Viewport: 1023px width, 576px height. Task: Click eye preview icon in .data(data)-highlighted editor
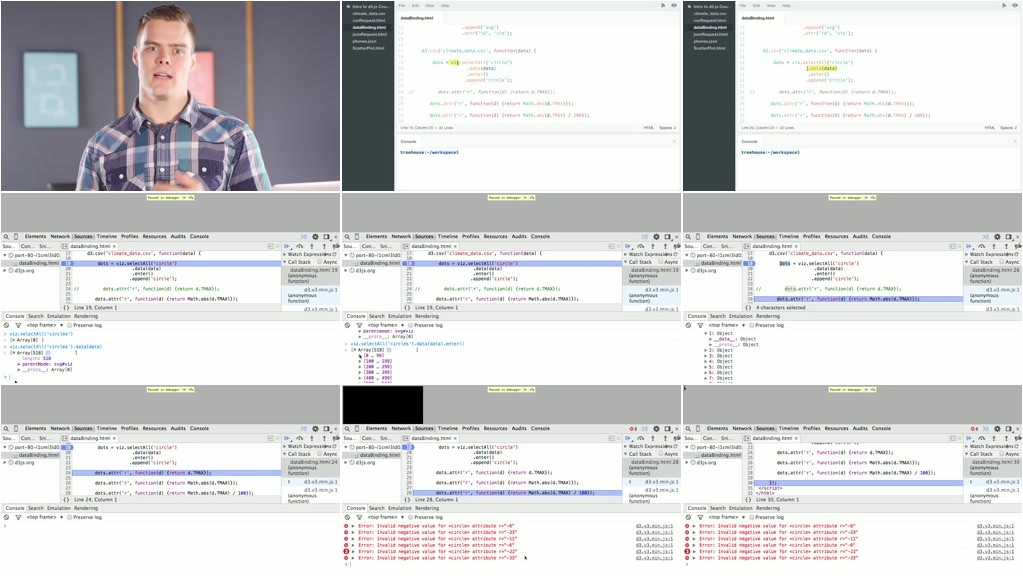1015,5
